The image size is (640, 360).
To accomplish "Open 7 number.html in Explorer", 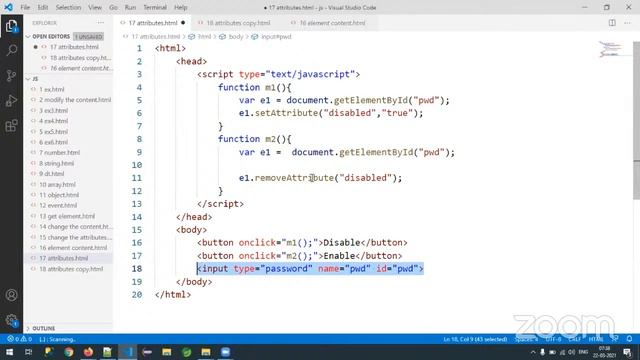I will click(x=59, y=153).
